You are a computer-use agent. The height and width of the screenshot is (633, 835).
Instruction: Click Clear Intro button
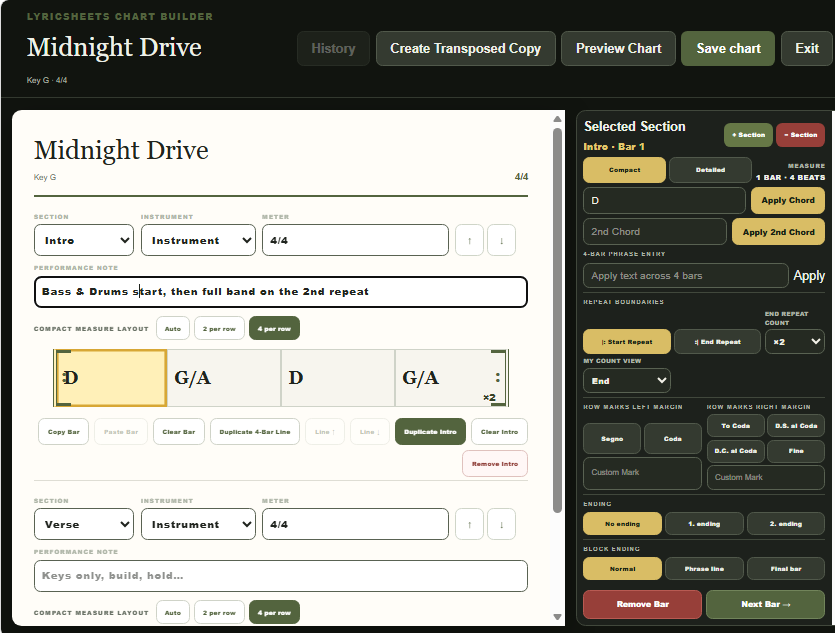[x=499, y=432]
